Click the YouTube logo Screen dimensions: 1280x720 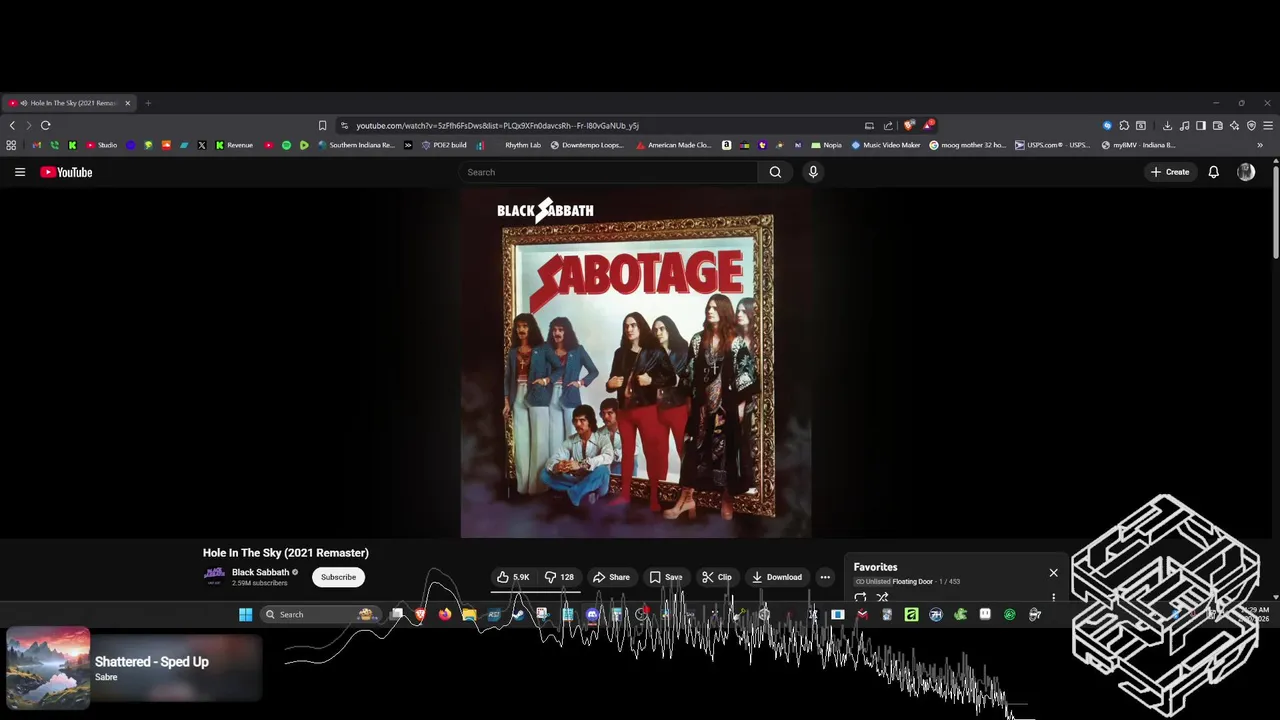[x=66, y=172]
